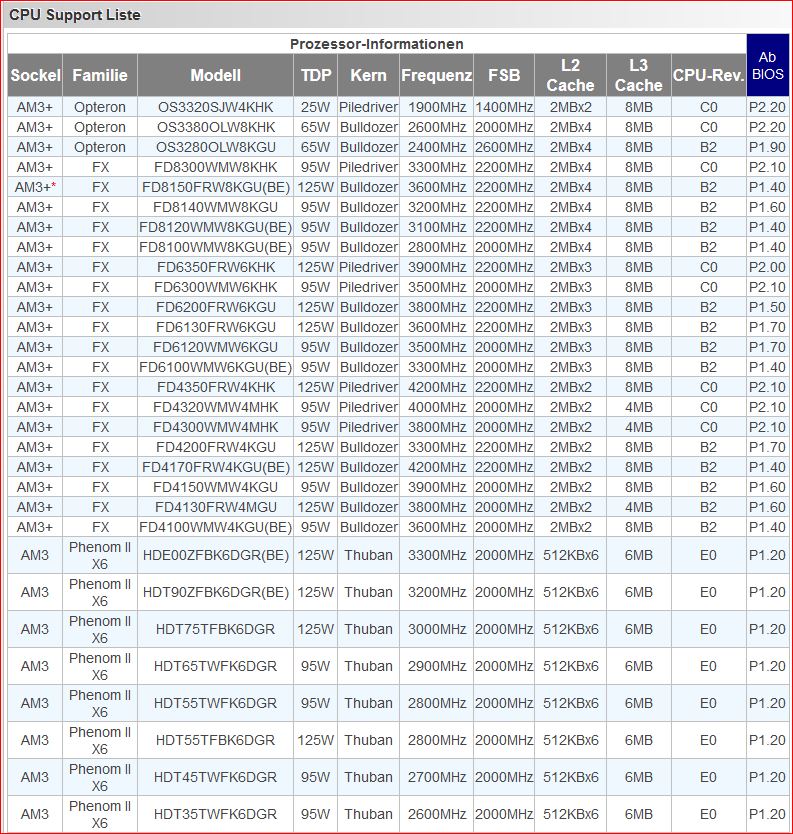Select model FD4130FRW4MGU
This screenshot has width=793, height=834.
pyautogui.click(x=215, y=507)
